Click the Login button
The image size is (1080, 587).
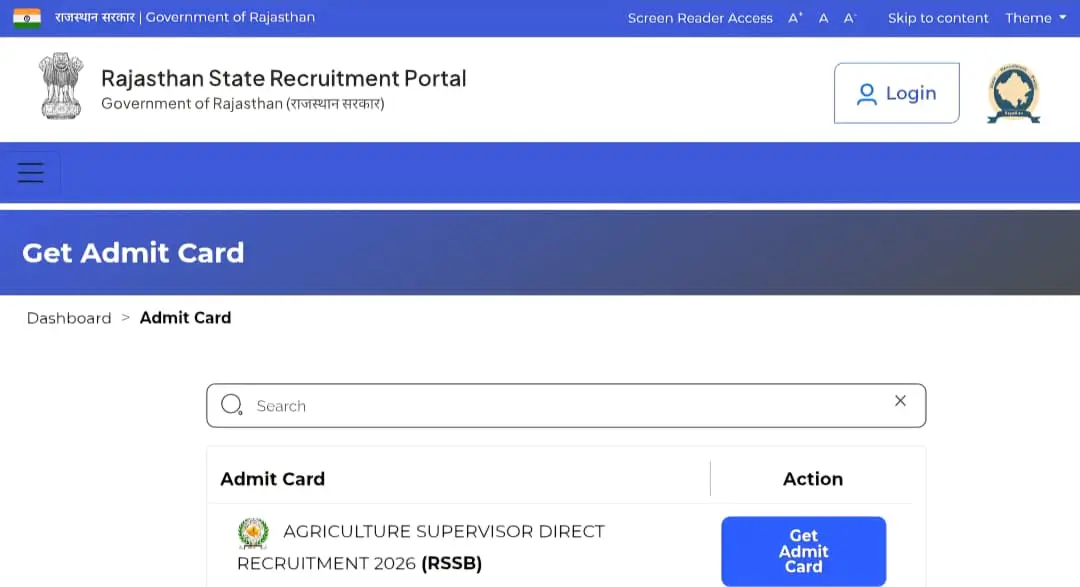click(x=896, y=93)
